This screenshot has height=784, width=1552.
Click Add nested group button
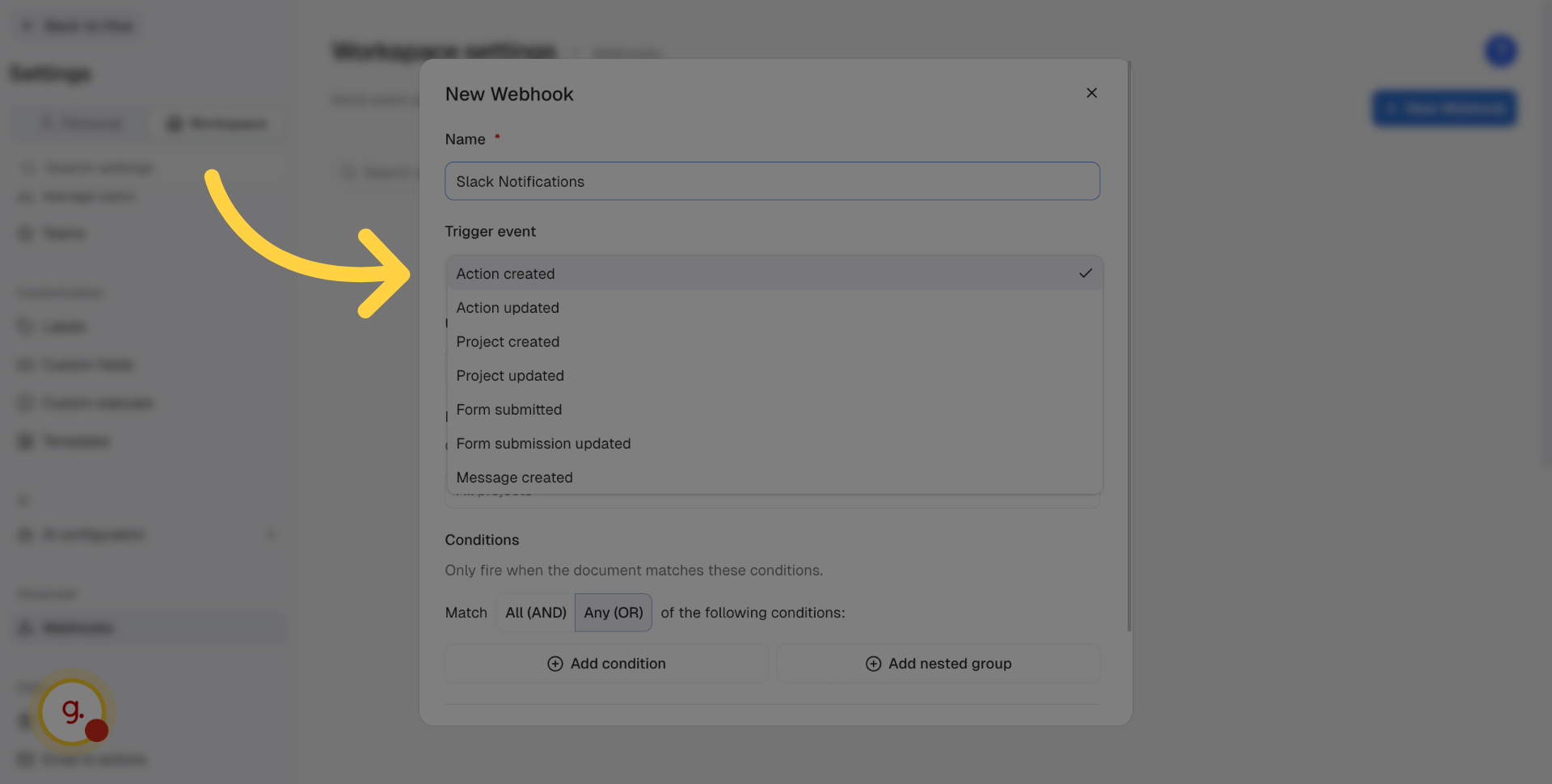coord(938,664)
